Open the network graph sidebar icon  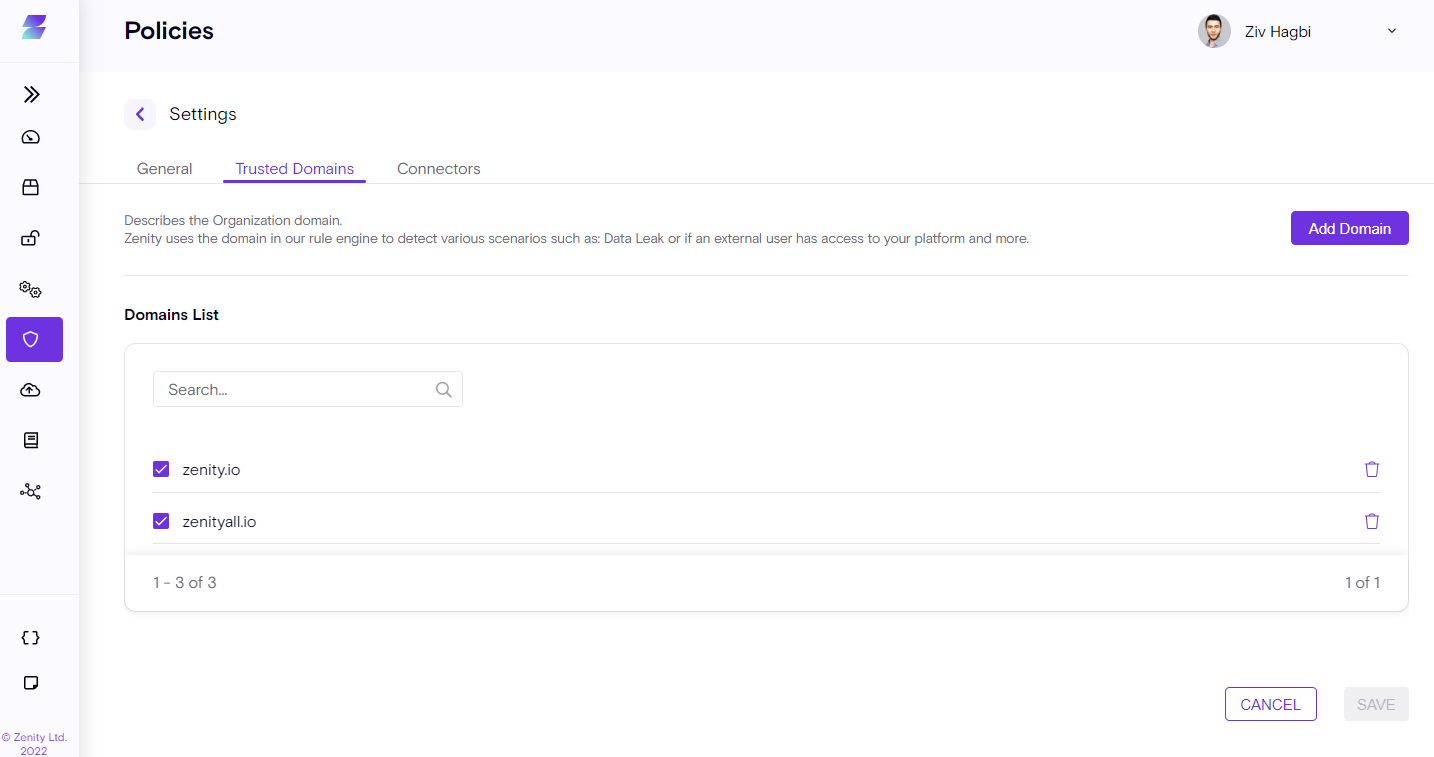(31, 492)
